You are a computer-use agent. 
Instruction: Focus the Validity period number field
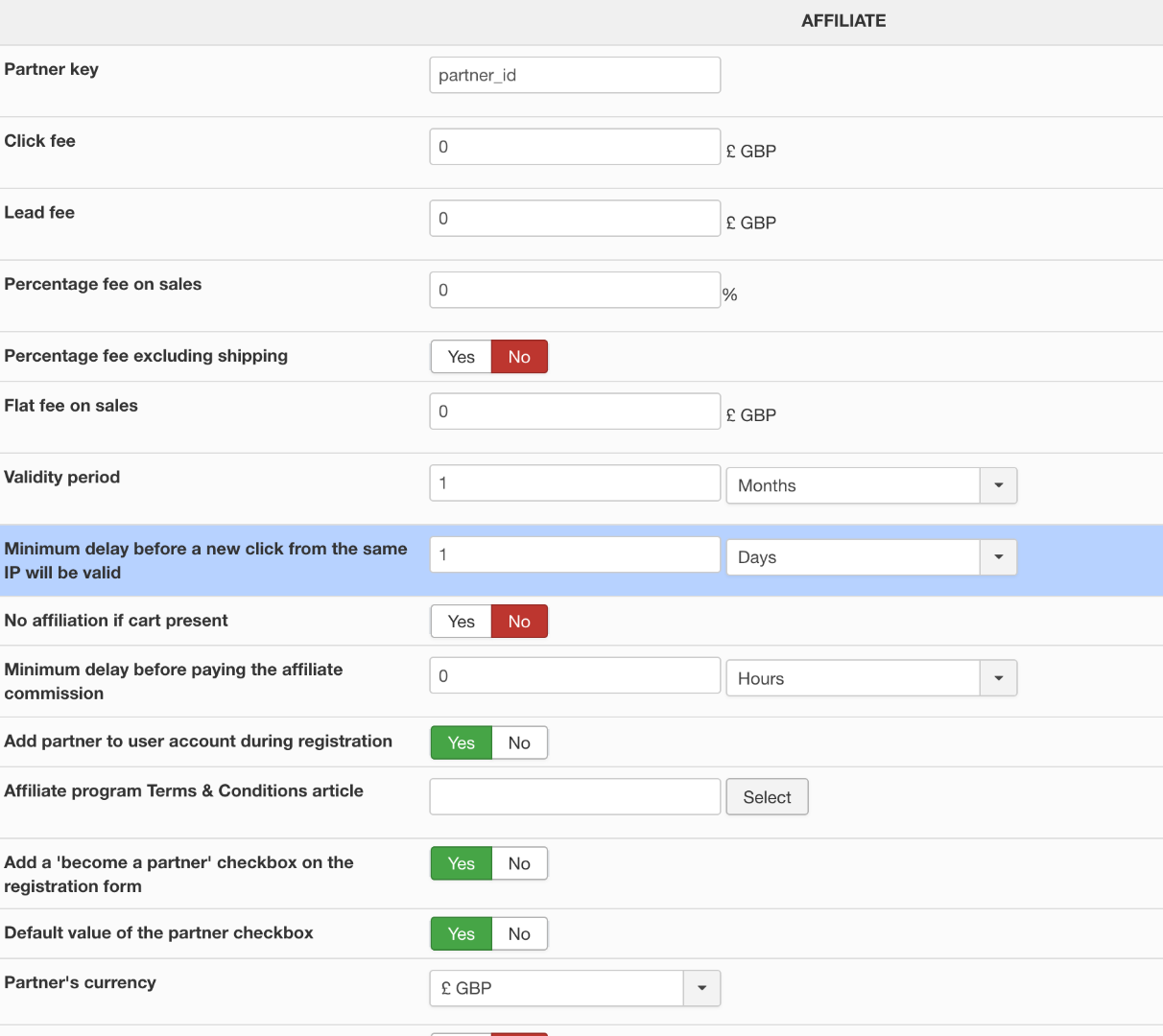[x=575, y=483]
